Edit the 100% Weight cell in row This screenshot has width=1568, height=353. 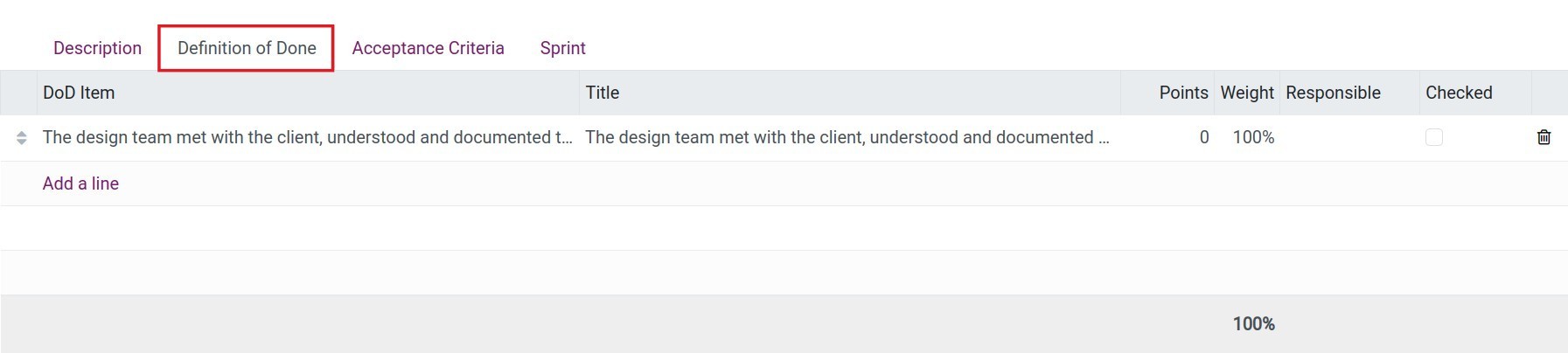click(1247, 137)
